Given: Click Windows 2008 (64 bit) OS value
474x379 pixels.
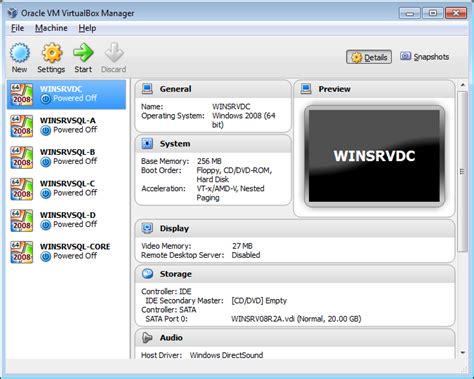Looking at the screenshot, I should [244, 120].
